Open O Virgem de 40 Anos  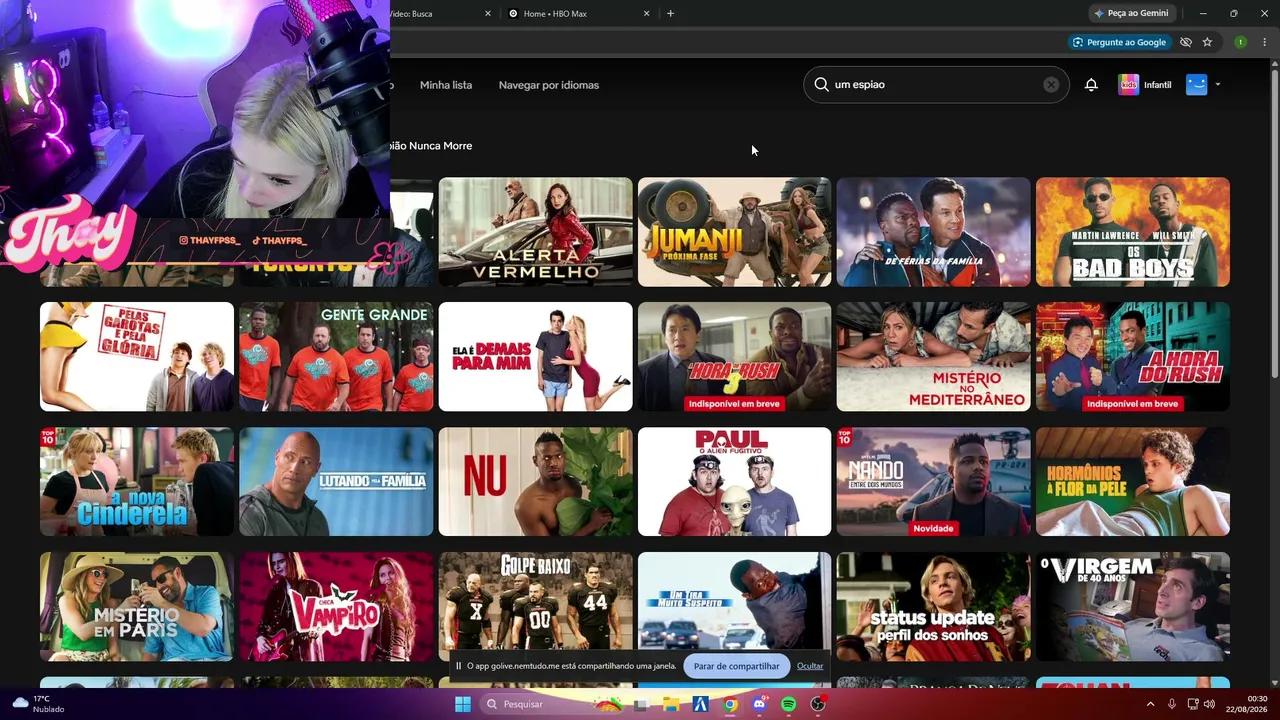pos(1133,607)
